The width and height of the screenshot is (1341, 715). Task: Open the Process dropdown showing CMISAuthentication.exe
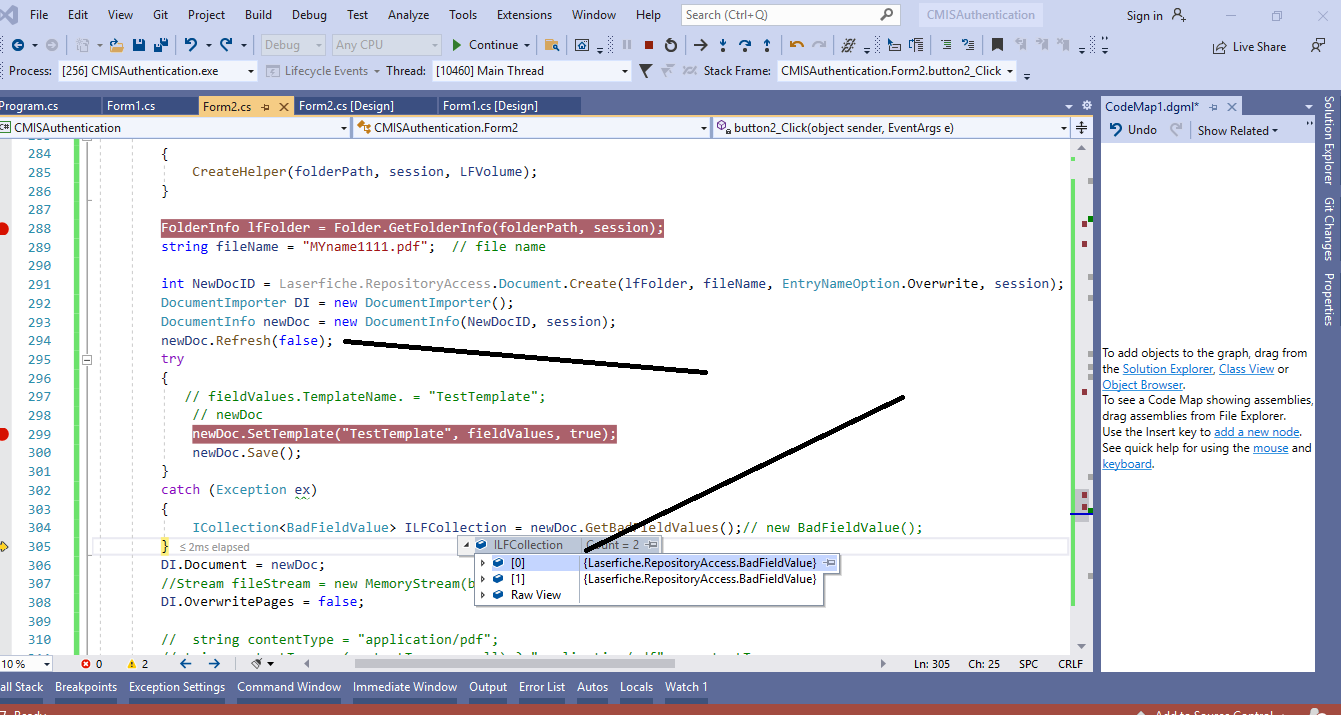[250, 71]
